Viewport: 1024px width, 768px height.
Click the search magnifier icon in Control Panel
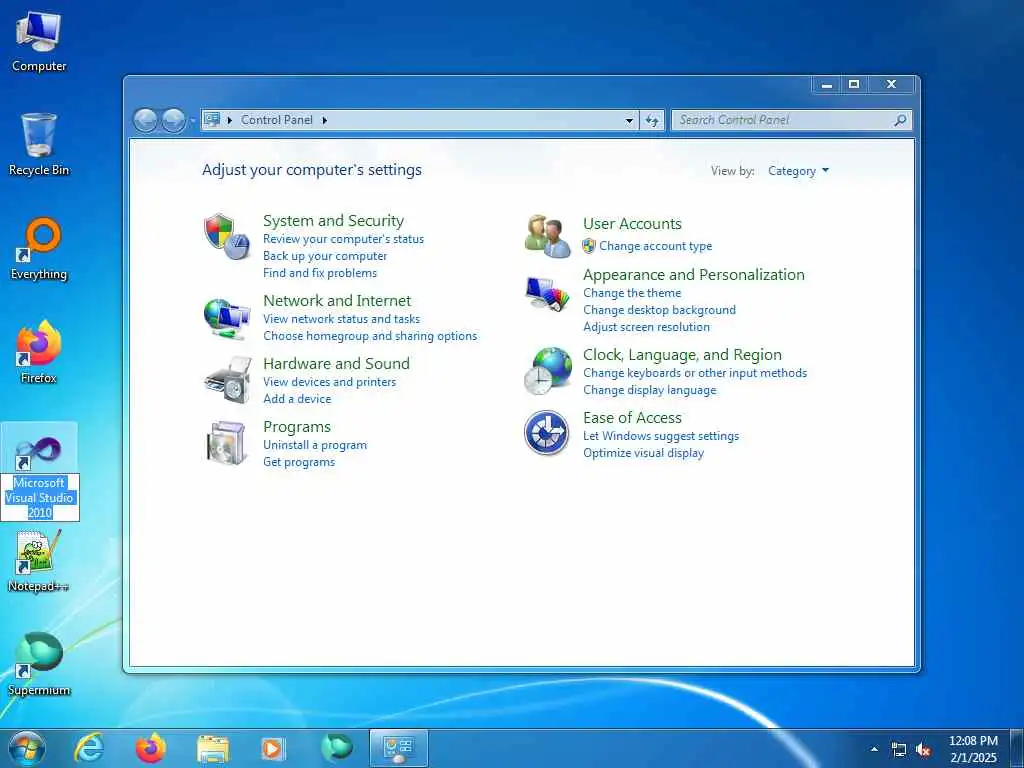pyautogui.click(x=900, y=120)
